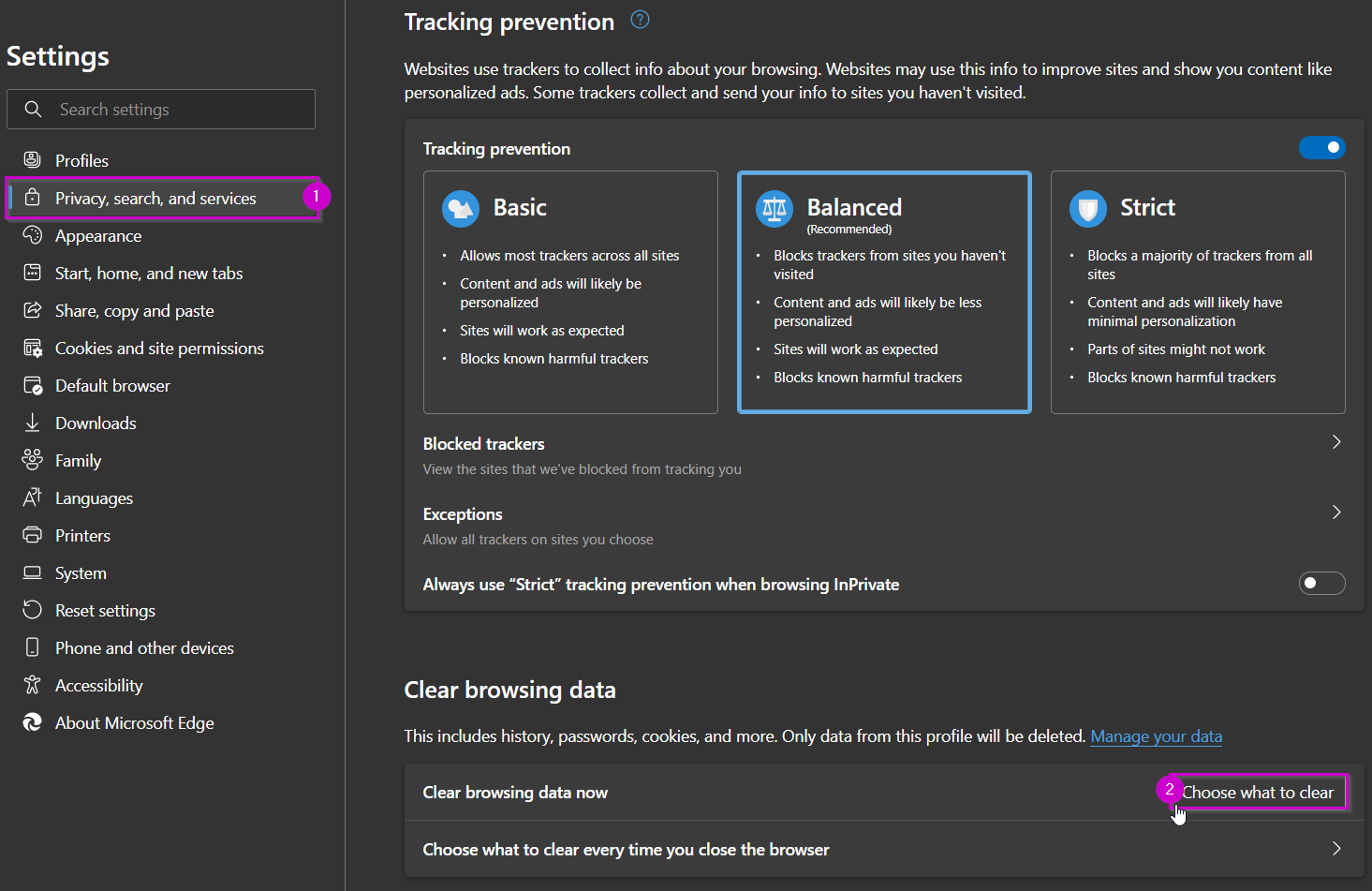The image size is (1372, 891).
Task: Click the Accessibility figure icon
Action: 33,685
